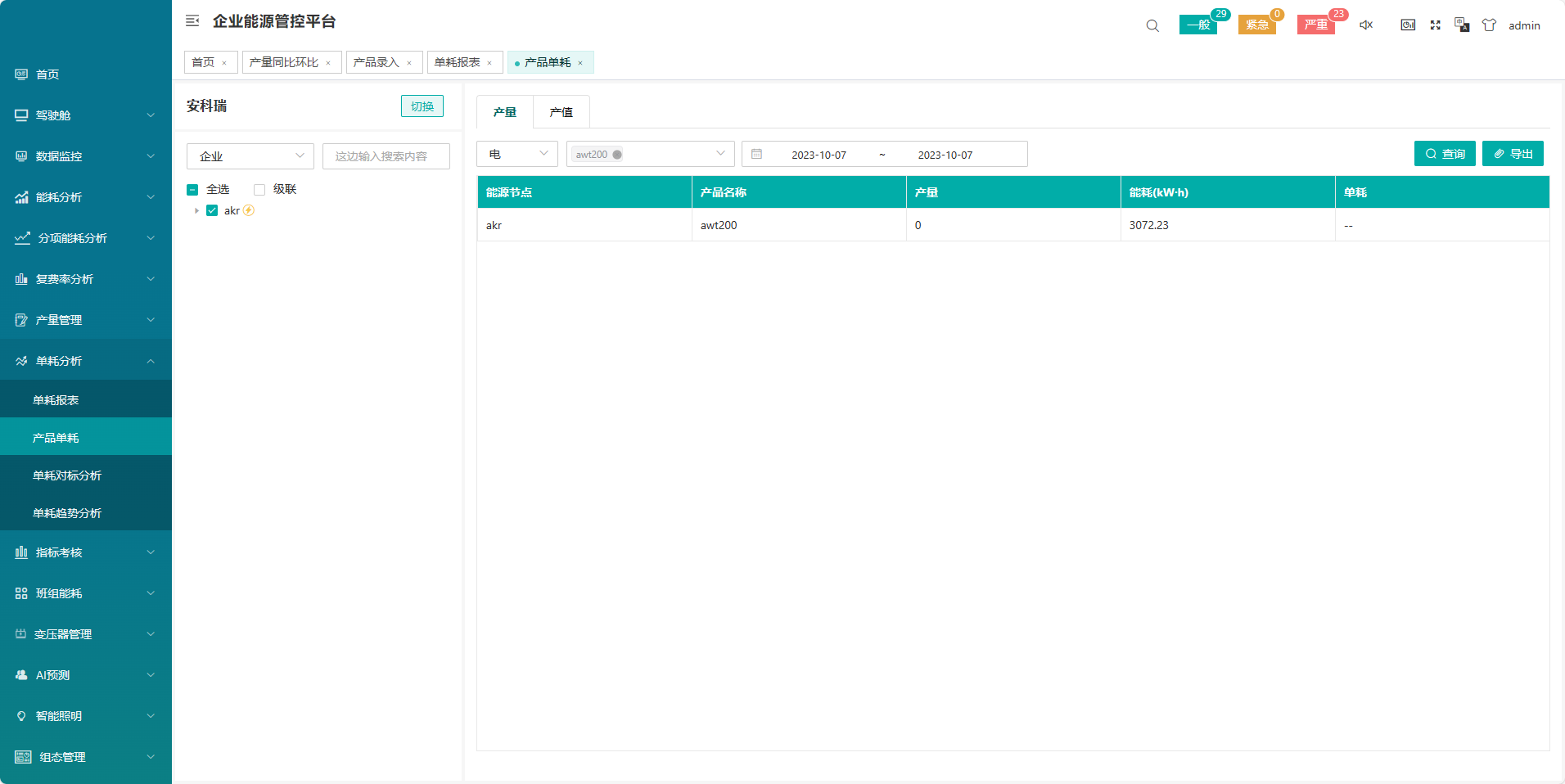Open the large-screen display icon in header
The width and height of the screenshot is (1565, 784).
tap(1408, 25)
